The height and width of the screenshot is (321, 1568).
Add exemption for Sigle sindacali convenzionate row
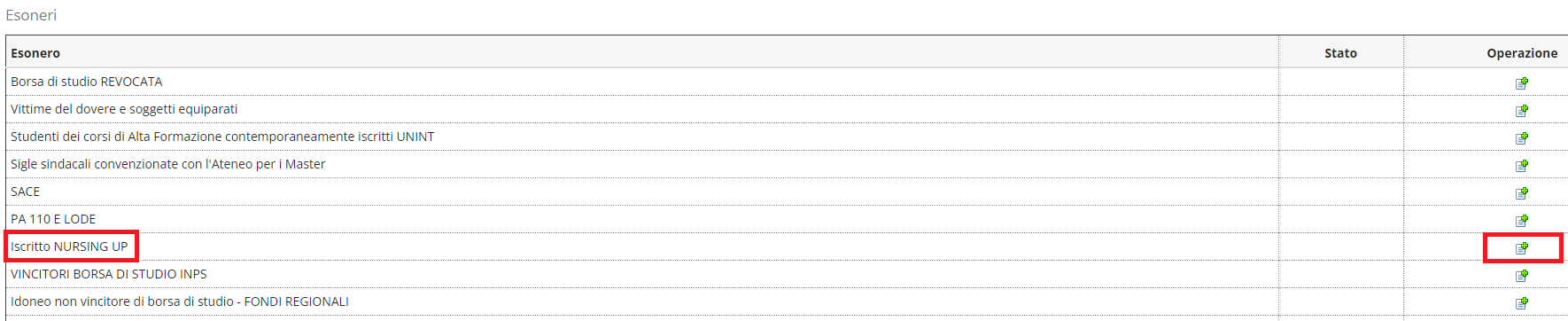tap(1522, 165)
